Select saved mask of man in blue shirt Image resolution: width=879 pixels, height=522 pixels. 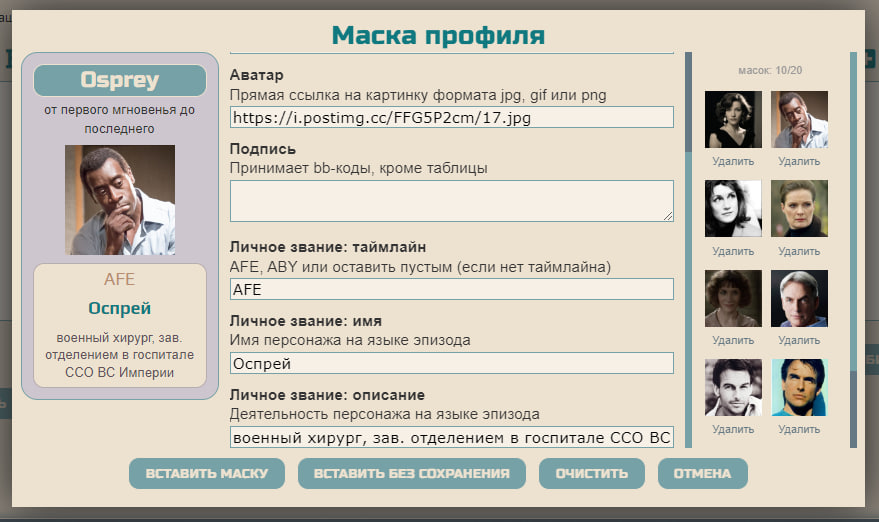coord(799,119)
